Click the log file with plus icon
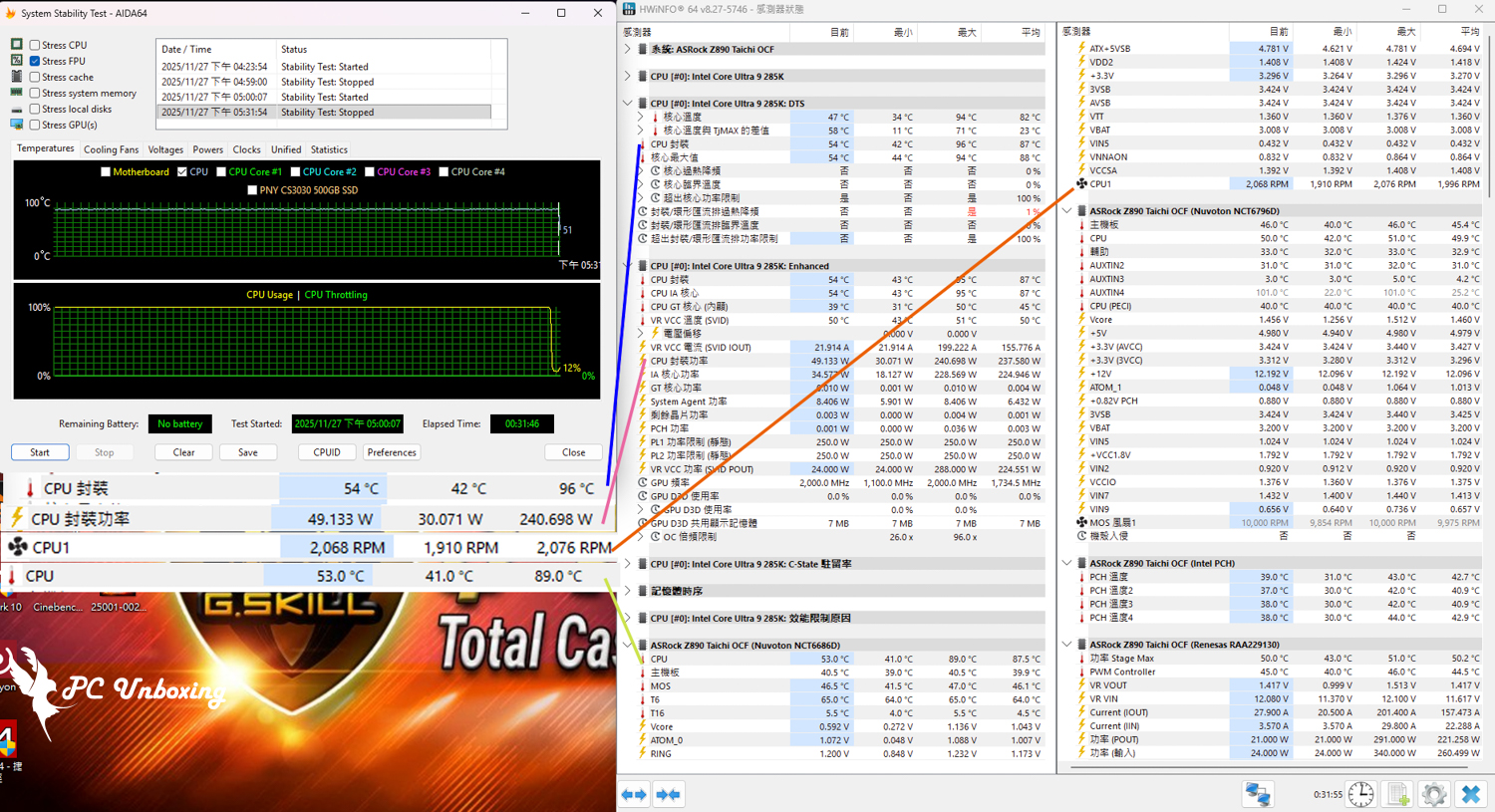The width and height of the screenshot is (1495, 812). [x=1397, y=794]
